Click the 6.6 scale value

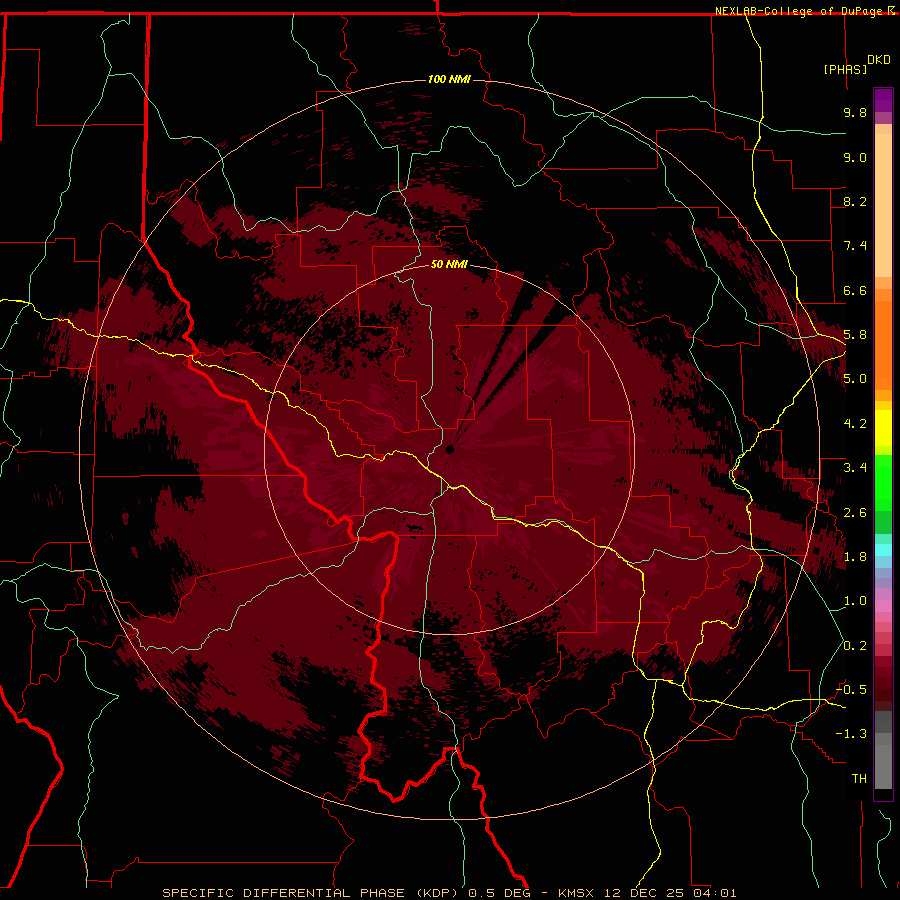855,290
